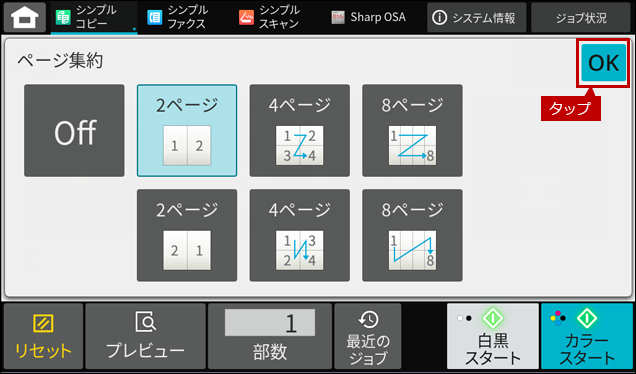Confirm with the OK button

tap(603, 63)
